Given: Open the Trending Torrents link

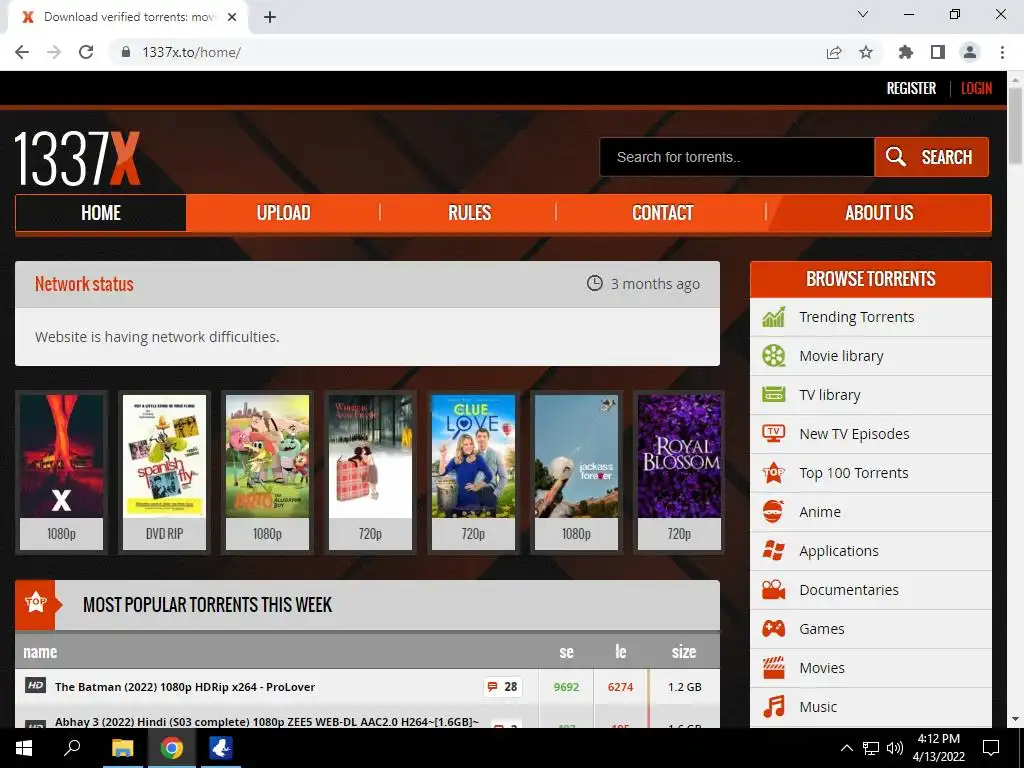Looking at the screenshot, I should (x=856, y=317).
